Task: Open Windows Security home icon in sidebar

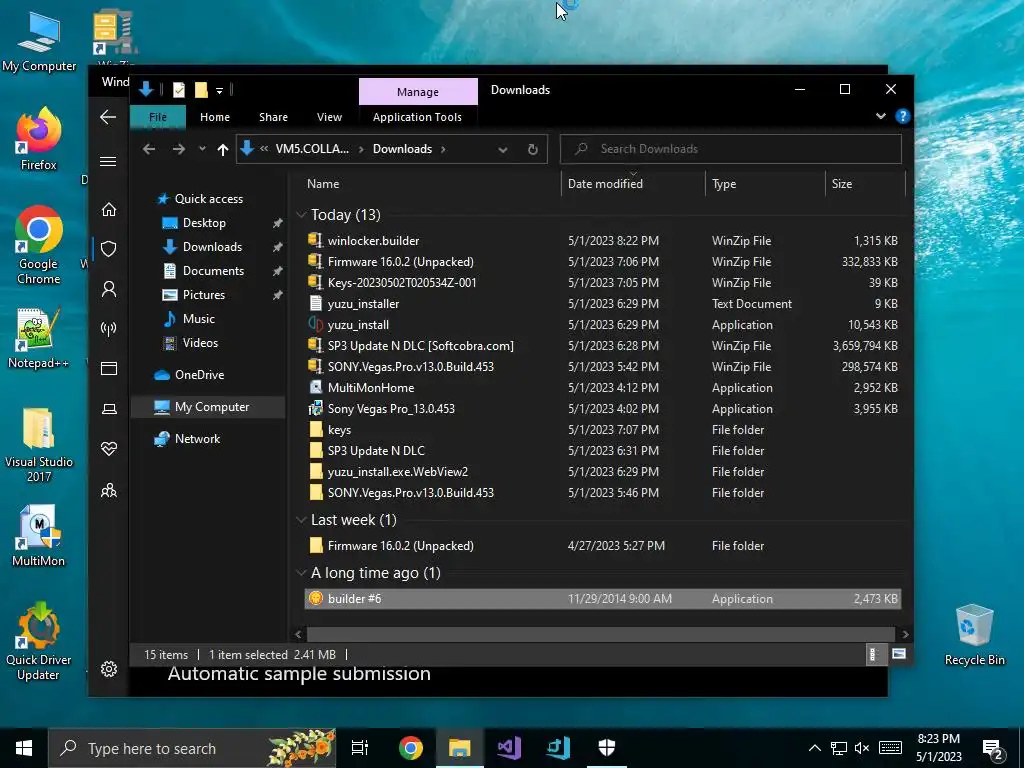Action: 109,209
